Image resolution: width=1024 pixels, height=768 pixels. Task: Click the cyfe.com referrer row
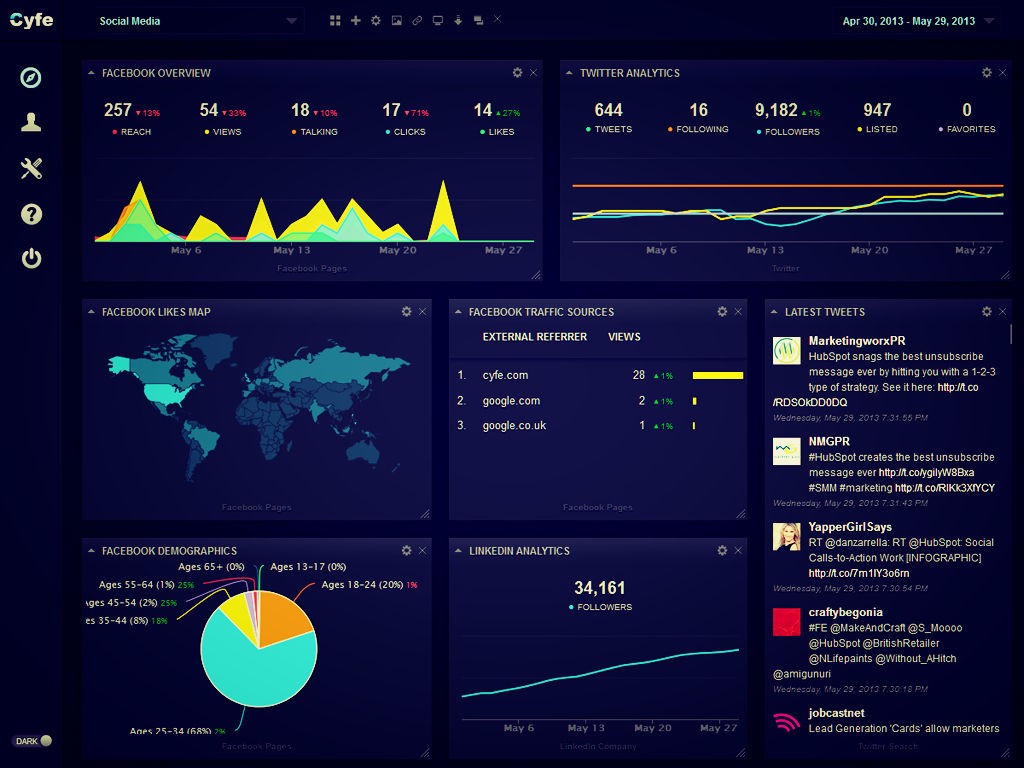pos(599,376)
